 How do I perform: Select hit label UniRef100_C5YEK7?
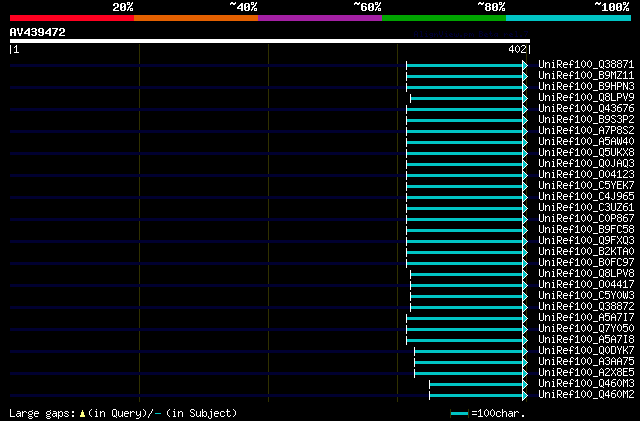[x=586, y=186]
